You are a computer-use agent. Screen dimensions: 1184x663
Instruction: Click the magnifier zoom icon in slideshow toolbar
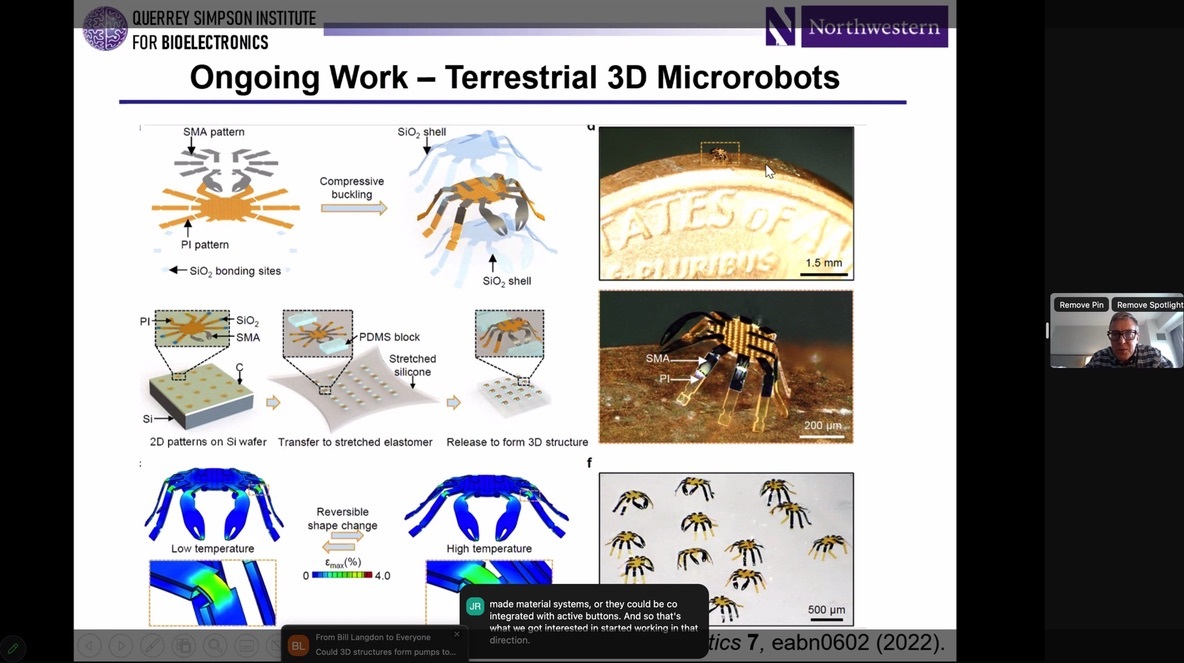(x=215, y=646)
